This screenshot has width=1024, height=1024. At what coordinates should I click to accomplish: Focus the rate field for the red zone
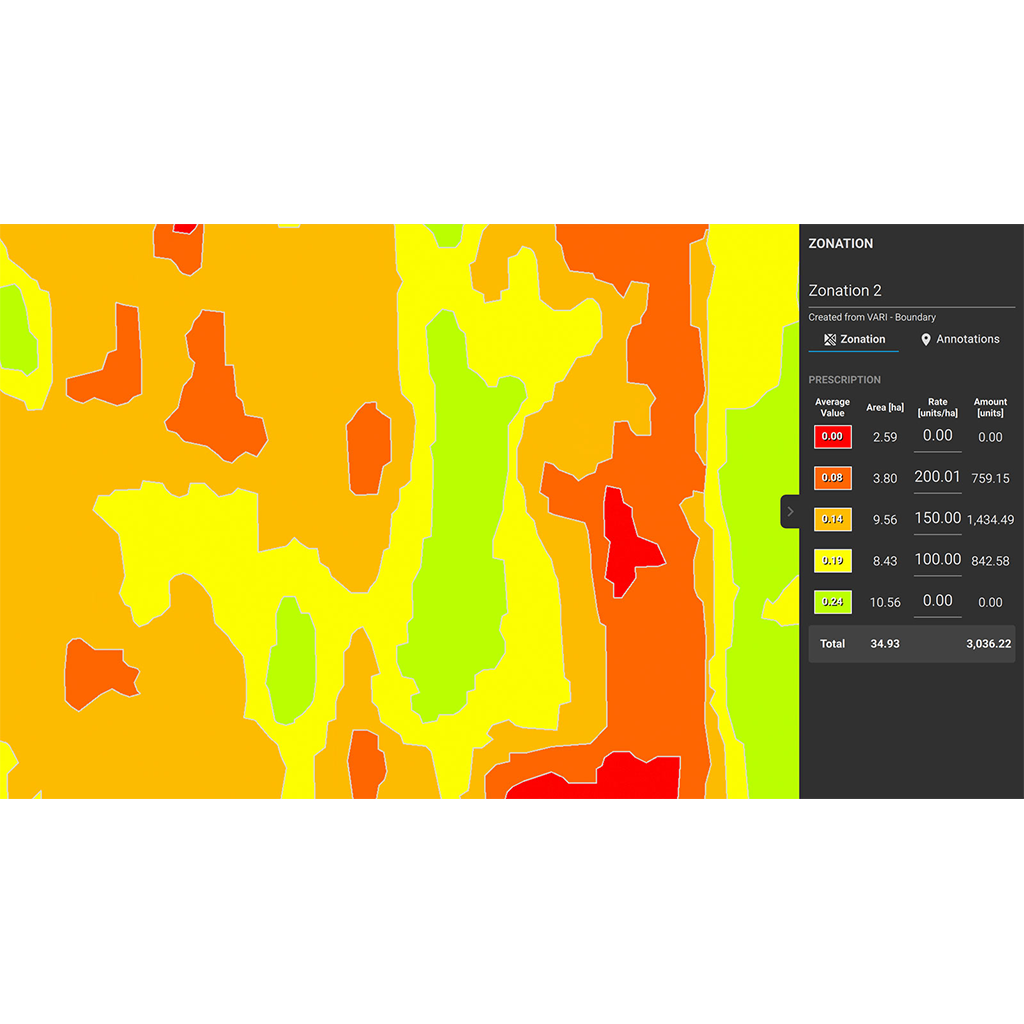[937, 436]
